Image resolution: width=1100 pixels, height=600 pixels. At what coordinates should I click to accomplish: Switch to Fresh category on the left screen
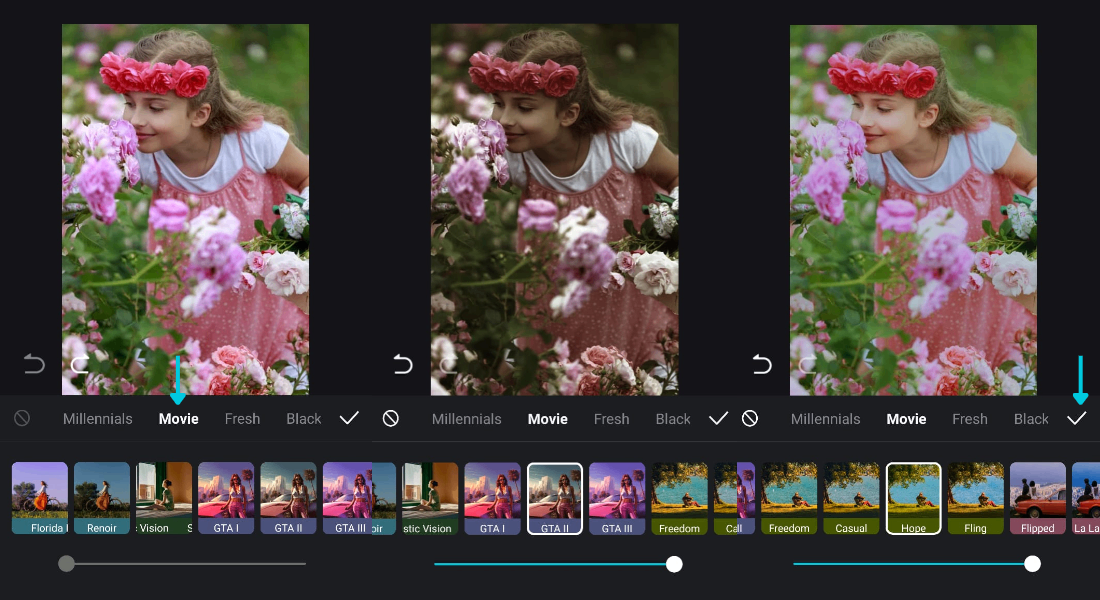[242, 419]
